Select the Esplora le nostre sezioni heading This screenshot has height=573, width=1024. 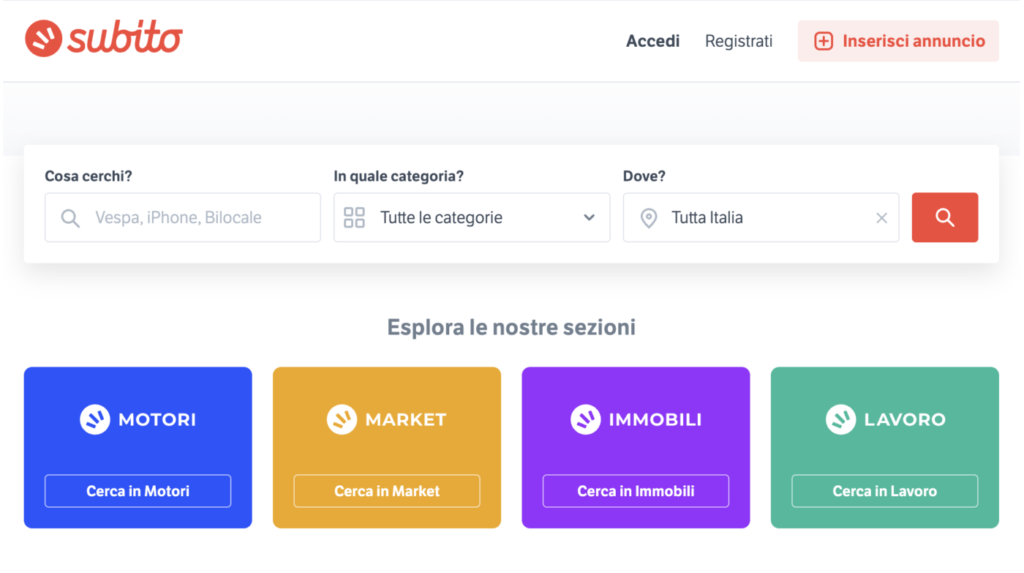(511, 327)
